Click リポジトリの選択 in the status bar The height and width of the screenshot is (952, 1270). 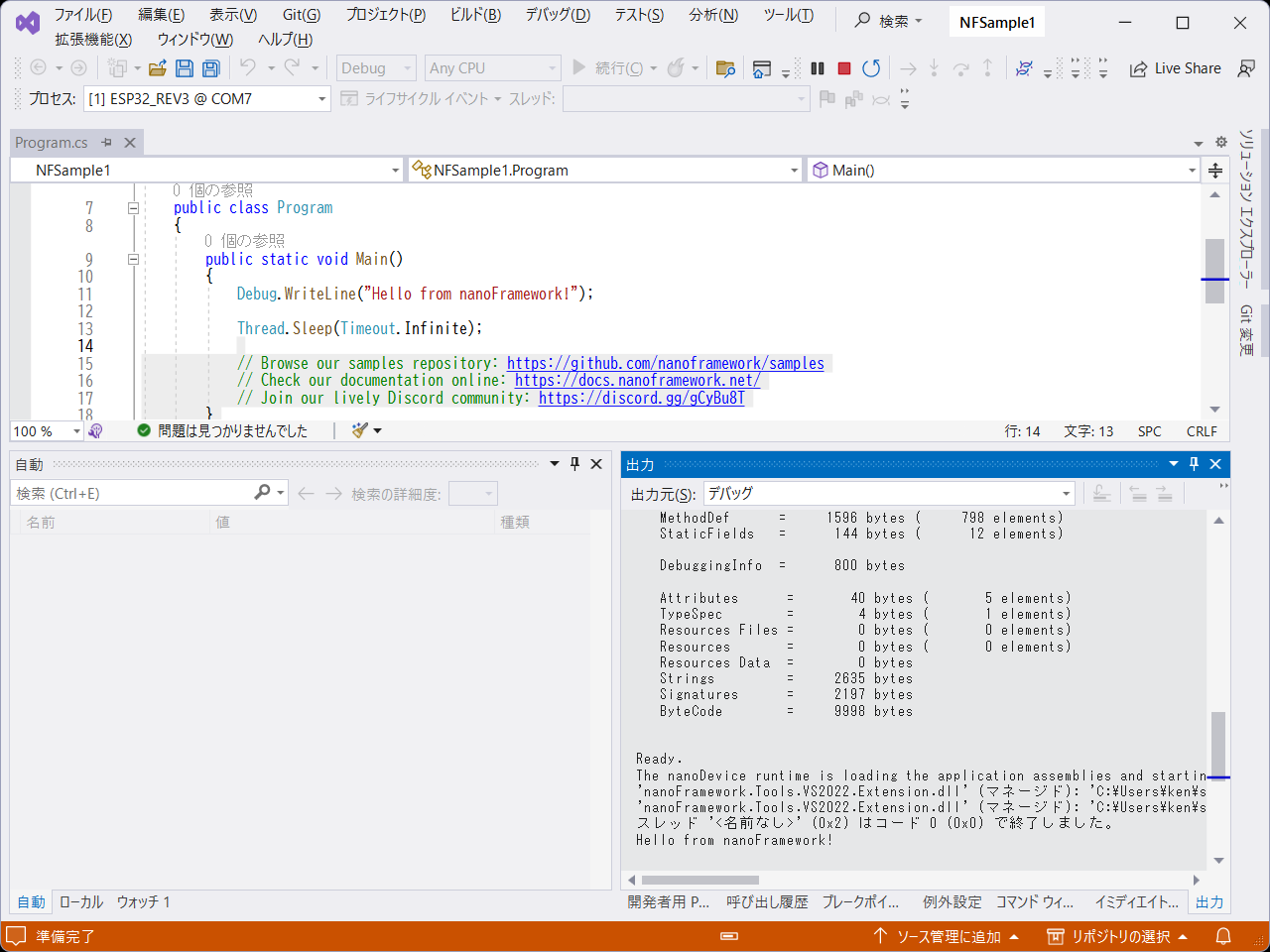click(1117, 936)
